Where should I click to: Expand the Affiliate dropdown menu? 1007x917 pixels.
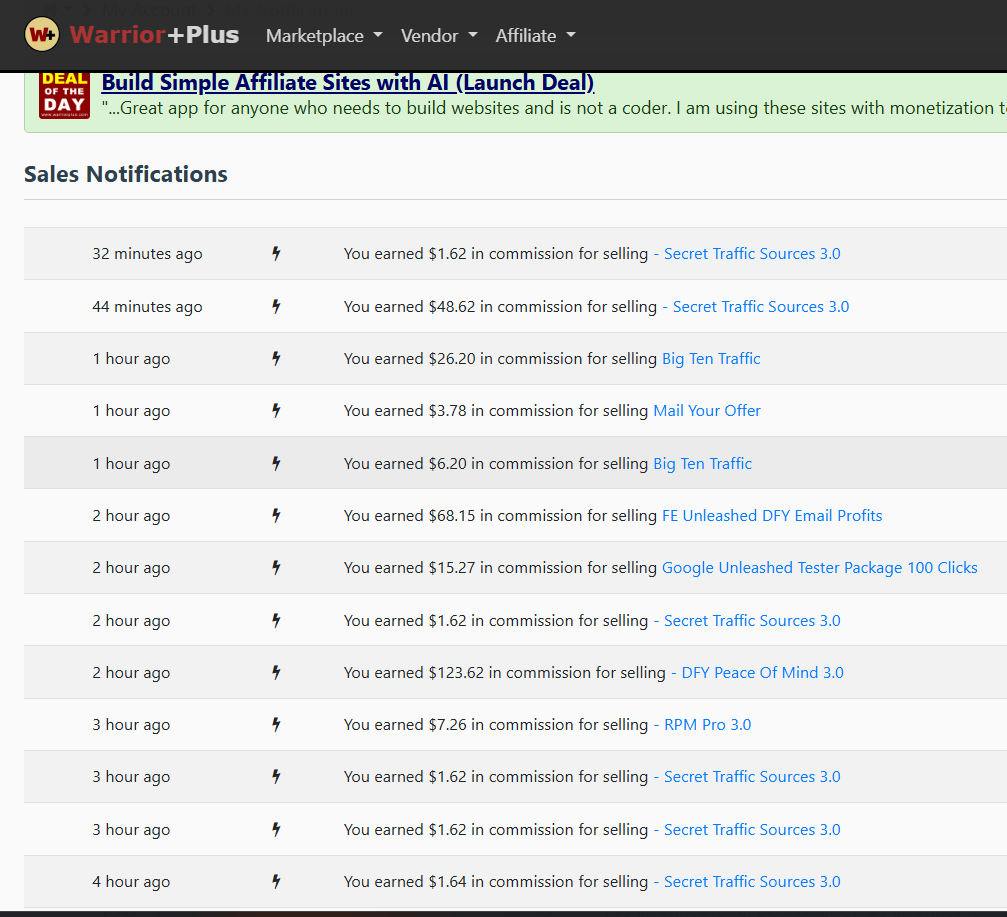[536, 36]
